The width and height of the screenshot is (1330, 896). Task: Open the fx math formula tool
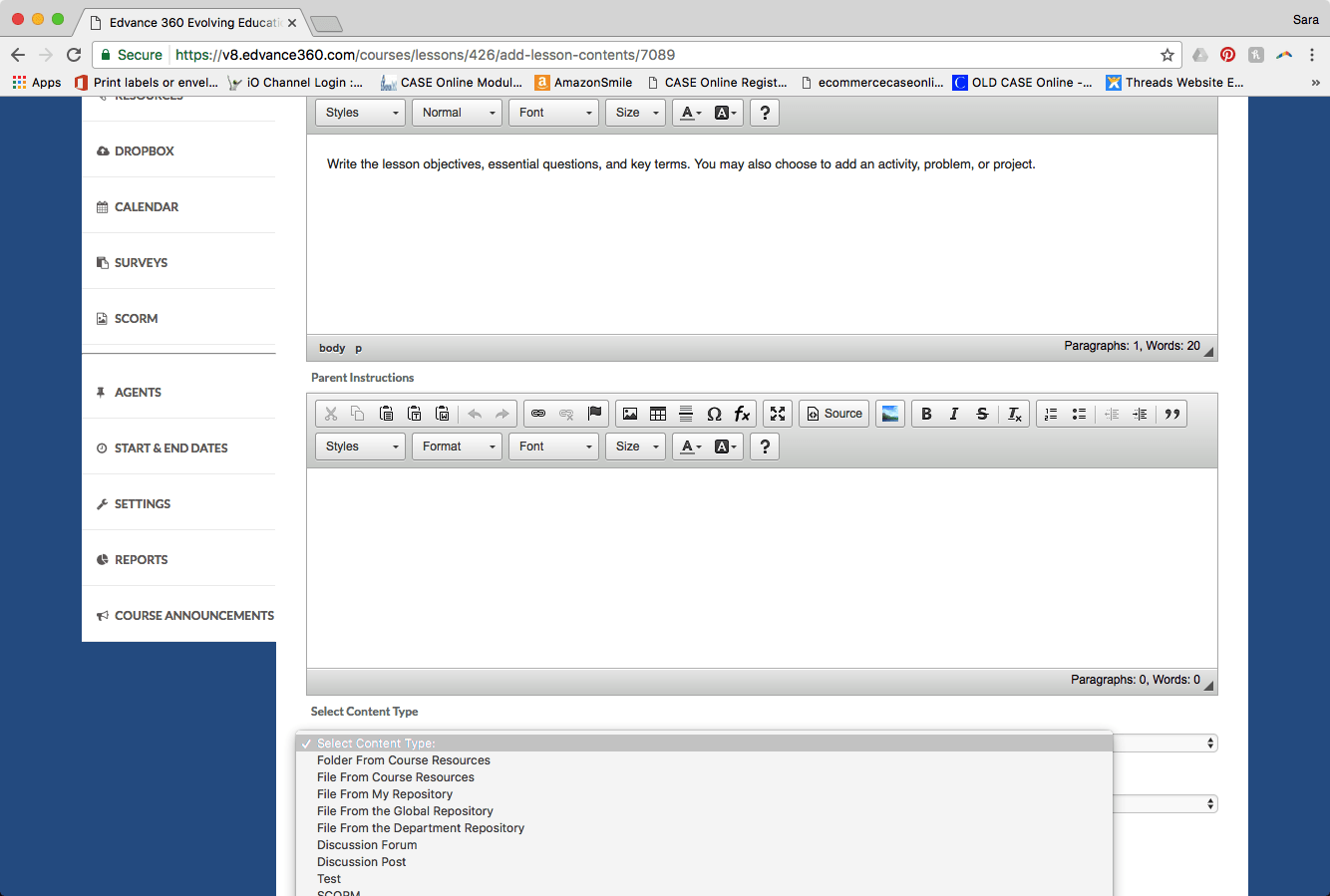[742, 414]
